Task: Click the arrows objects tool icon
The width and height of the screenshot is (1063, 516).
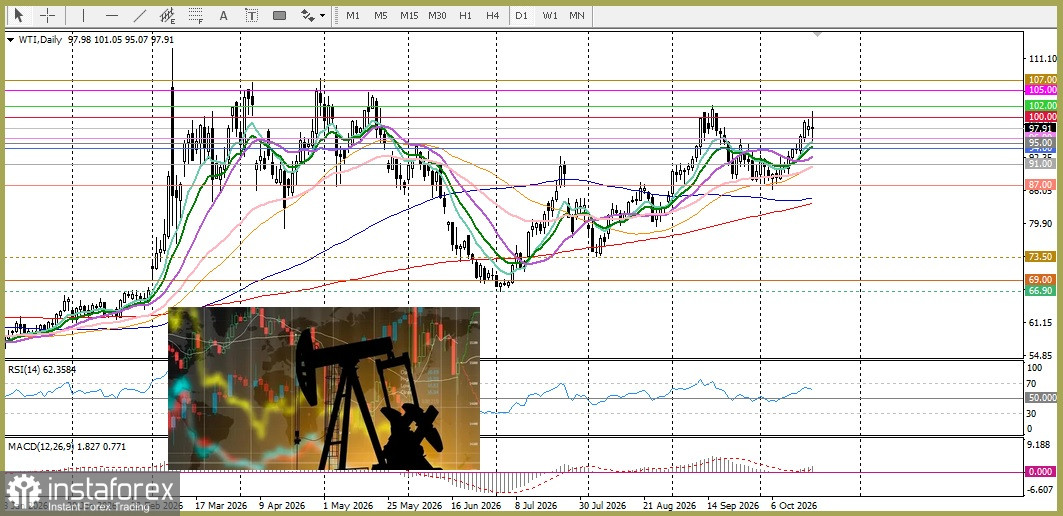Action: tap(308, 15)
